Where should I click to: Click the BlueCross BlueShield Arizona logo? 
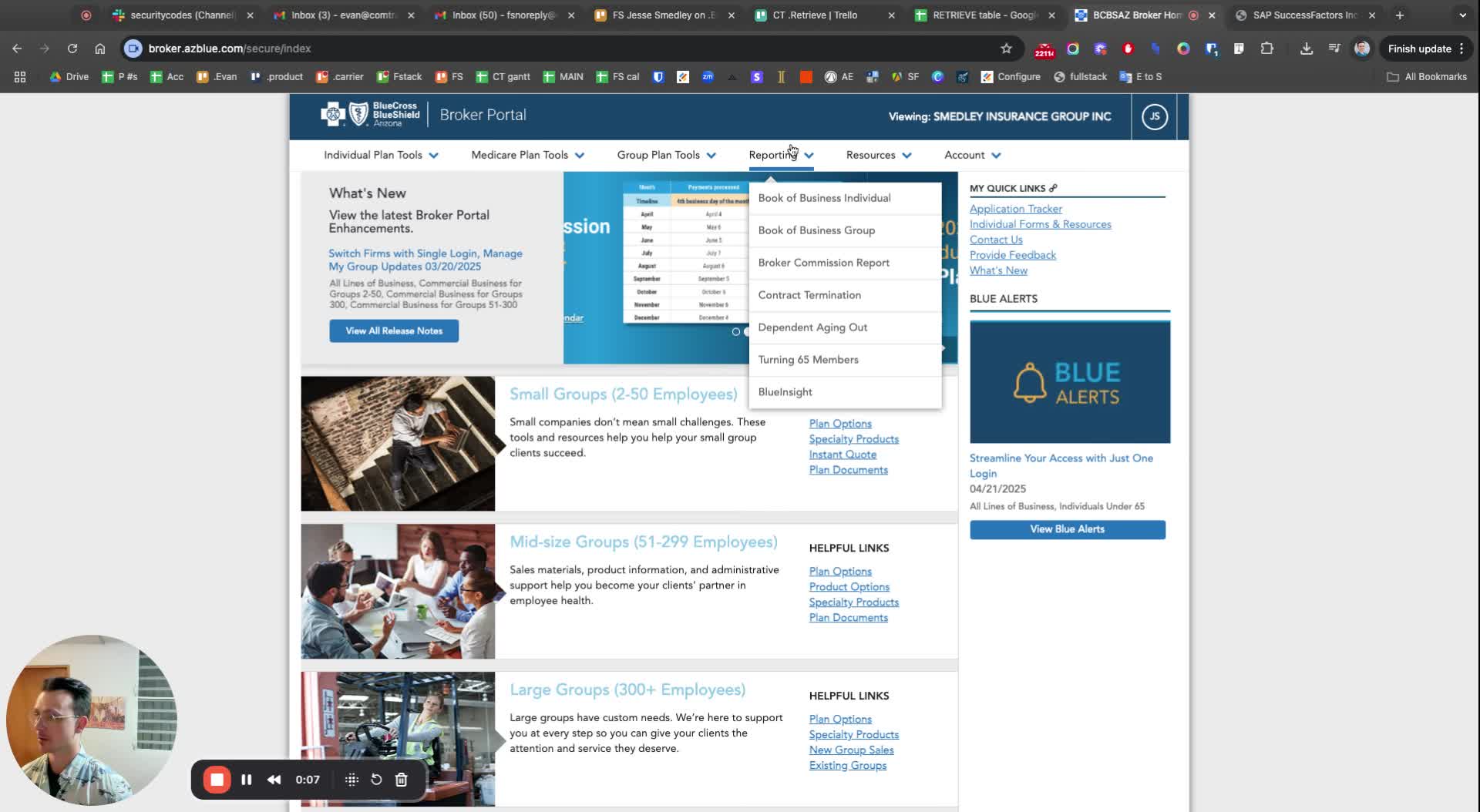coord(370,115)
